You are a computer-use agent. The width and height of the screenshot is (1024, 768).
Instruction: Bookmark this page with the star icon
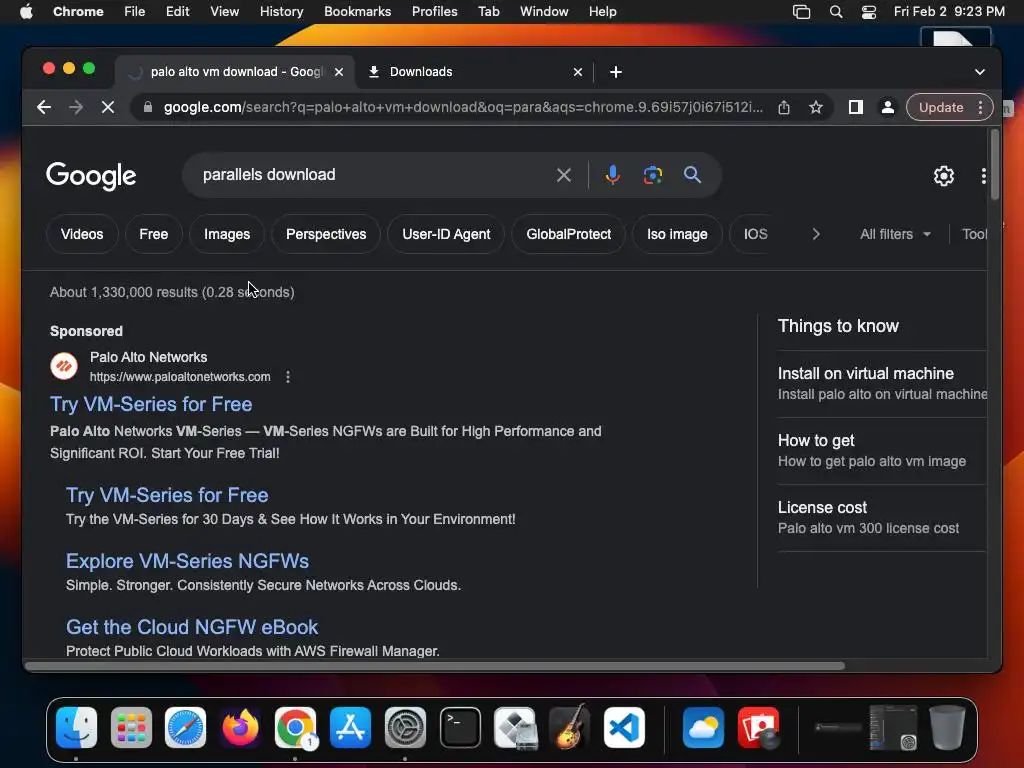[816, 107]
